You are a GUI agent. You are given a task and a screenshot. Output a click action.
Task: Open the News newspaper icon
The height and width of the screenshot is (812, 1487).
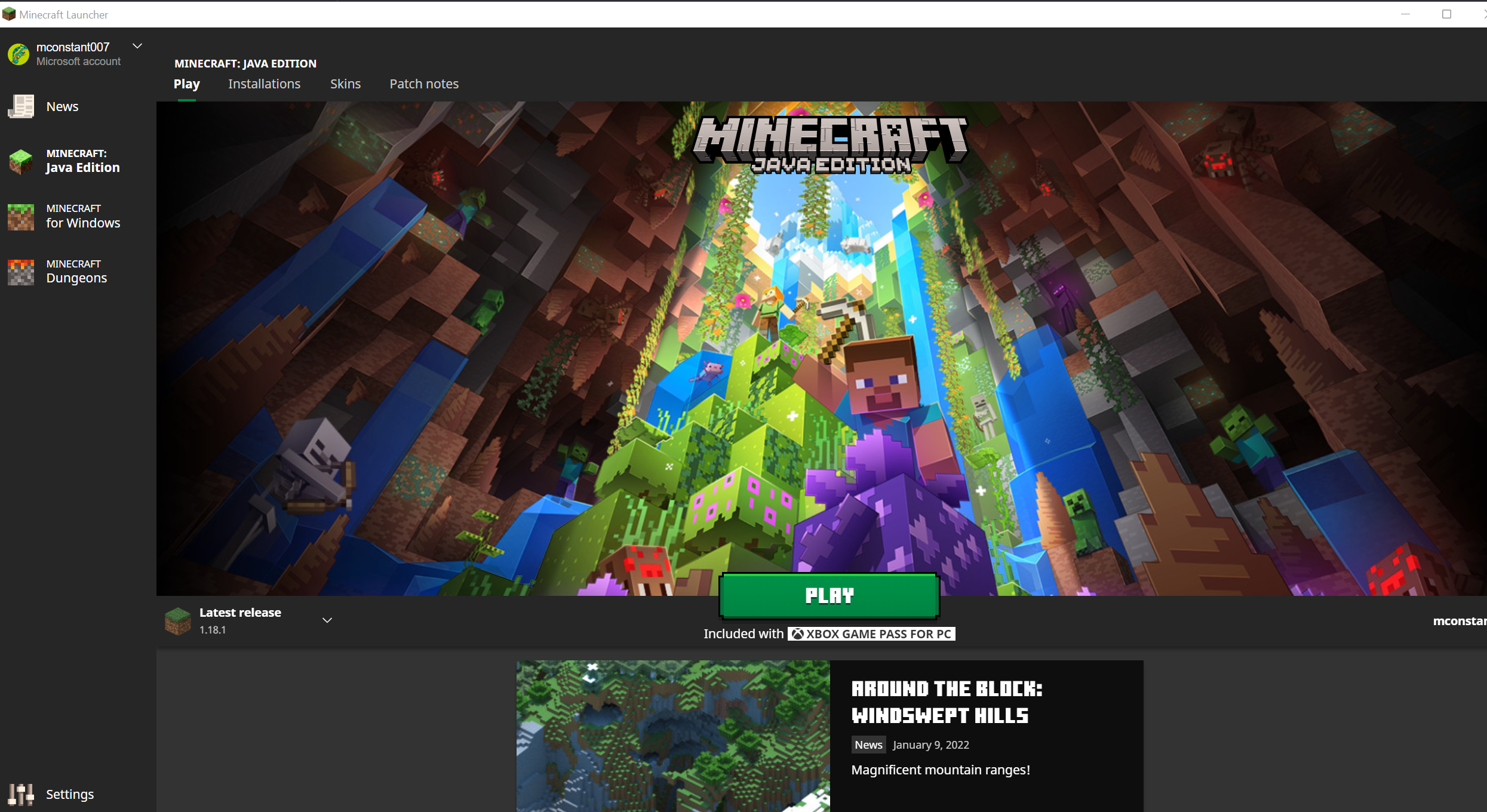(x=21, y=106)
